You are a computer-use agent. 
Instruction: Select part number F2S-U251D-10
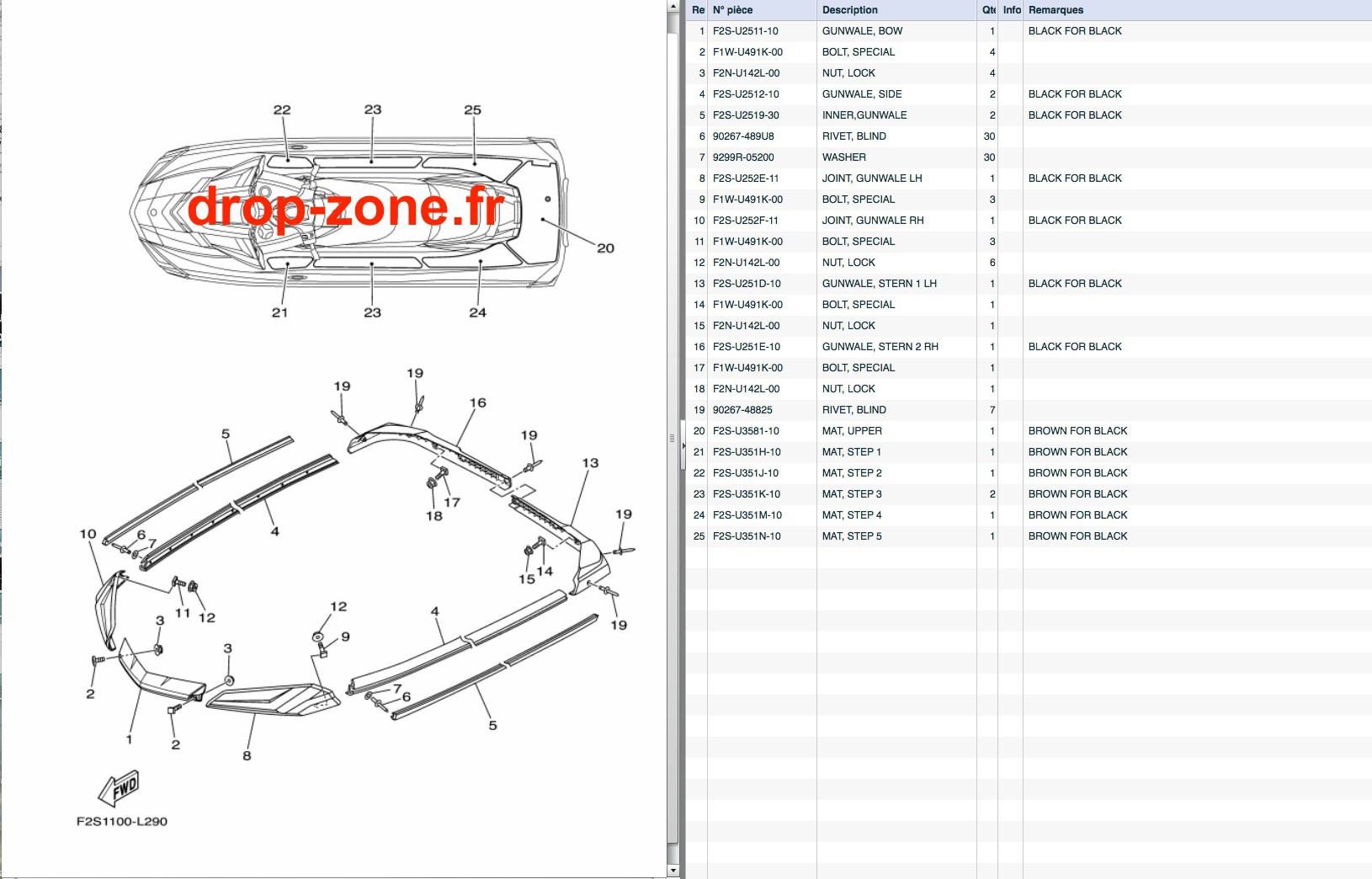tap(747, 284)
